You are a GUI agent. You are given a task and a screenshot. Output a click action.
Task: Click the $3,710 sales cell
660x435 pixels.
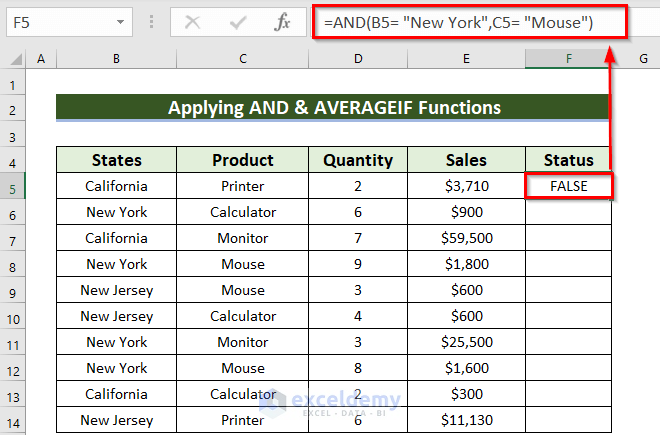[466, 186]
